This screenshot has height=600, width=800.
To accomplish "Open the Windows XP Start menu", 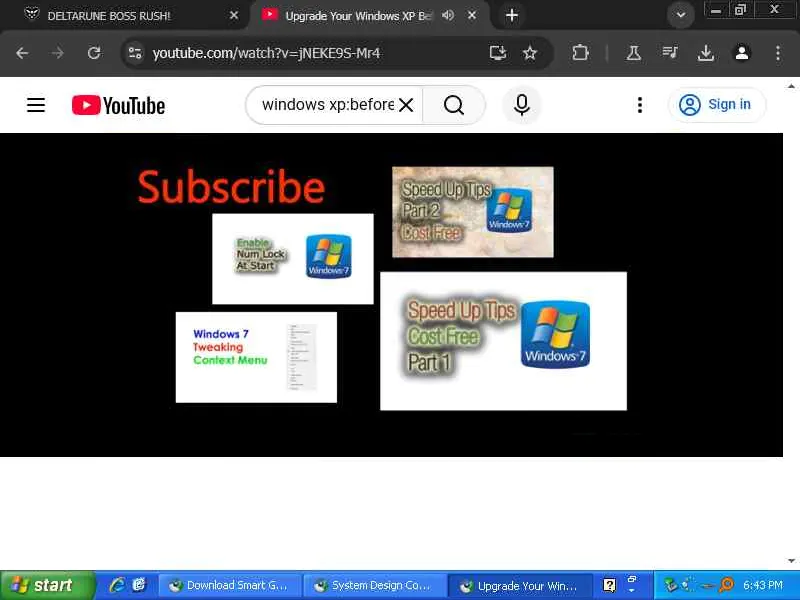I will pyautogui.click(x=47, y=585).
